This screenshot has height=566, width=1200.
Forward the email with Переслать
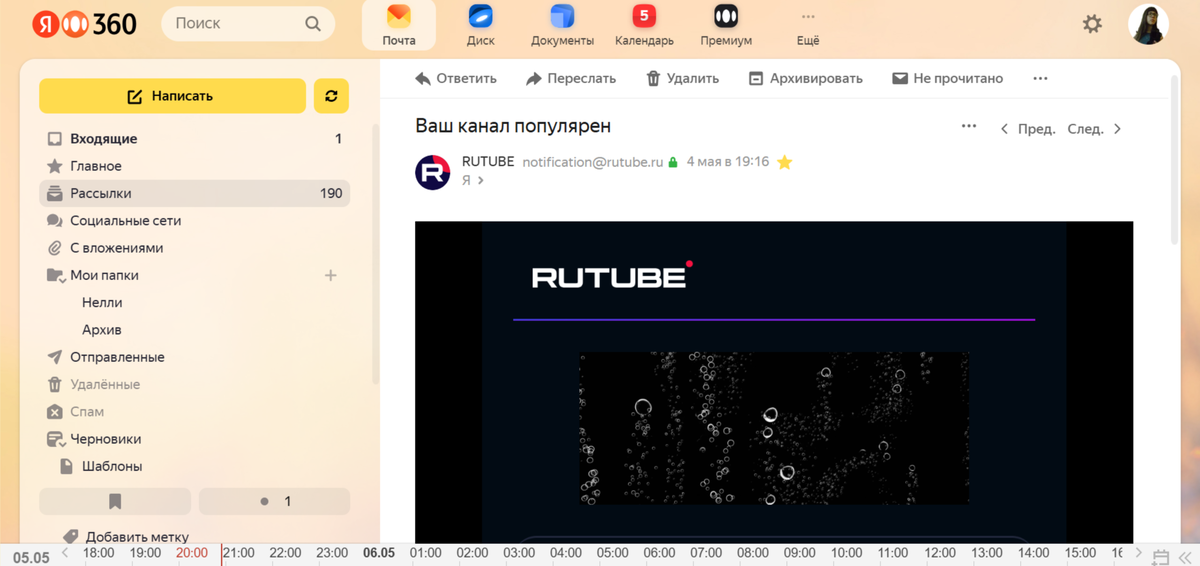coord(571,78)
